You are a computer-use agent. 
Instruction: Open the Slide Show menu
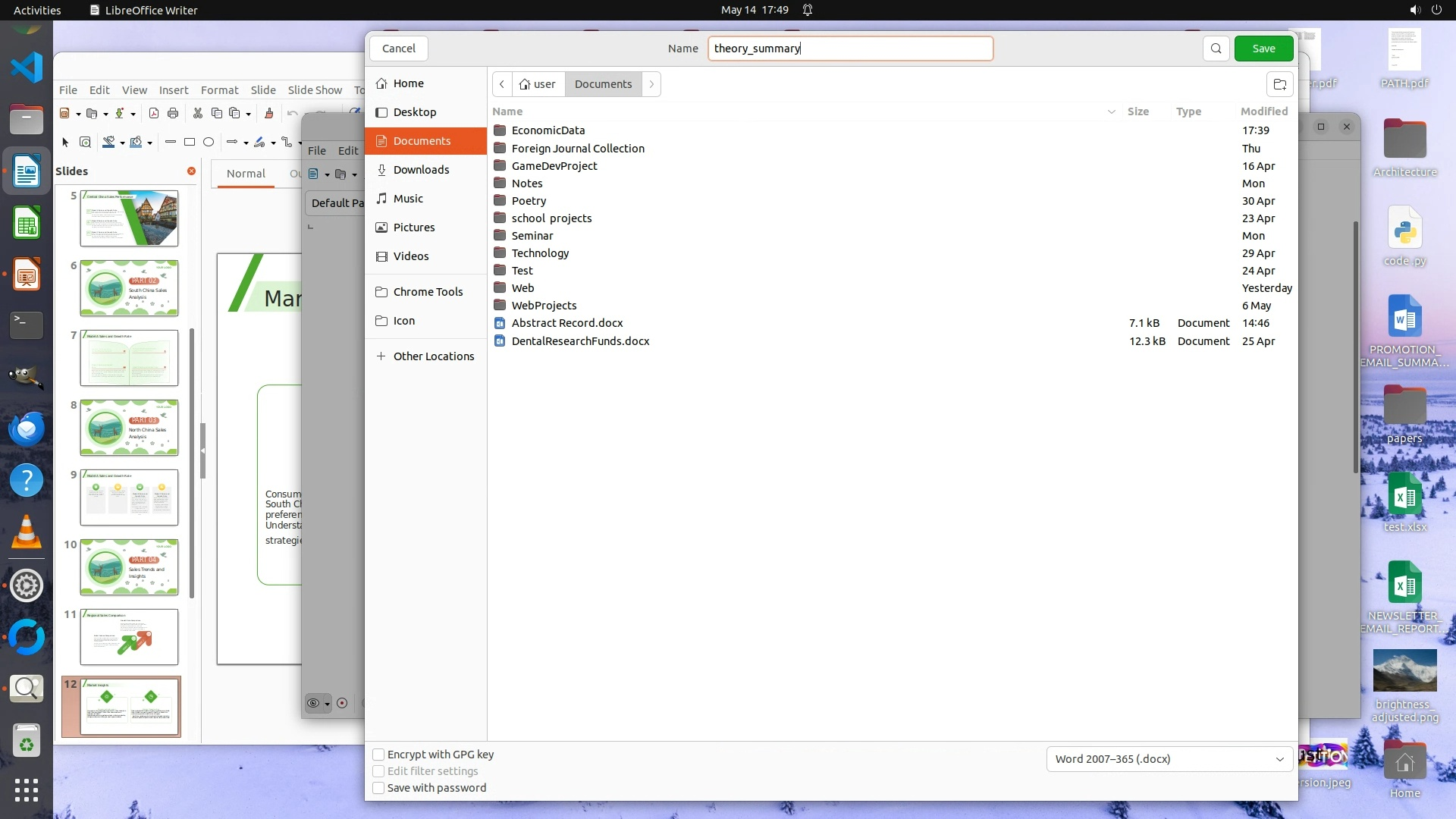(315, 89)
